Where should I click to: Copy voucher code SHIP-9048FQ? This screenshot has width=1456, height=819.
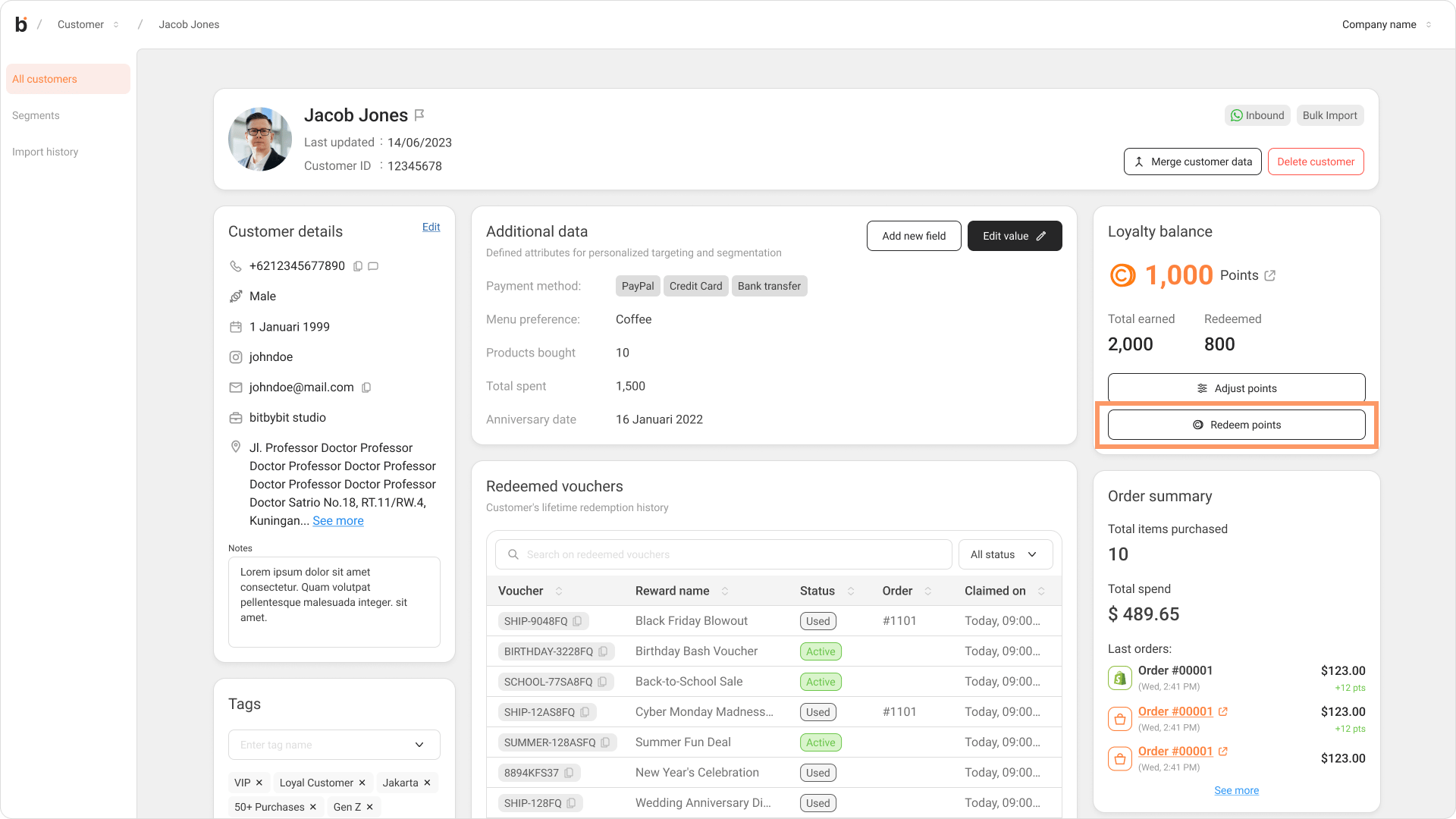click(577, 621)
